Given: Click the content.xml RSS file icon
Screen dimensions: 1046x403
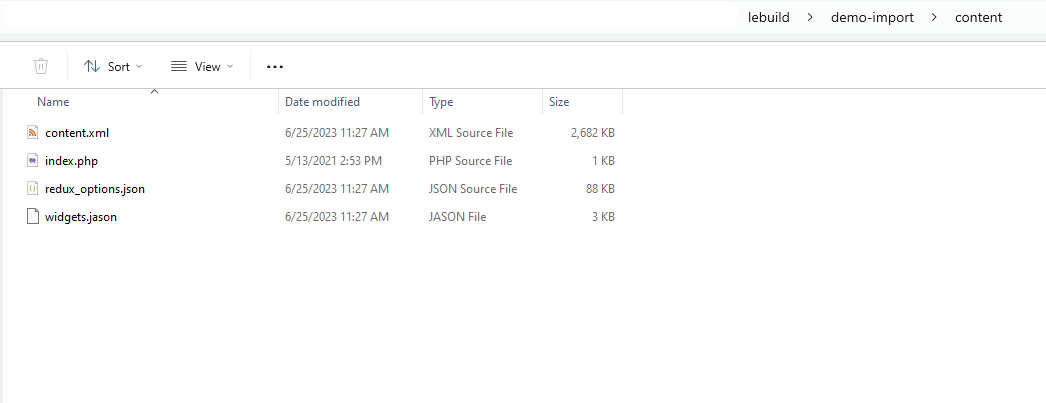Looking at the screenshot, I should point(33,133).
